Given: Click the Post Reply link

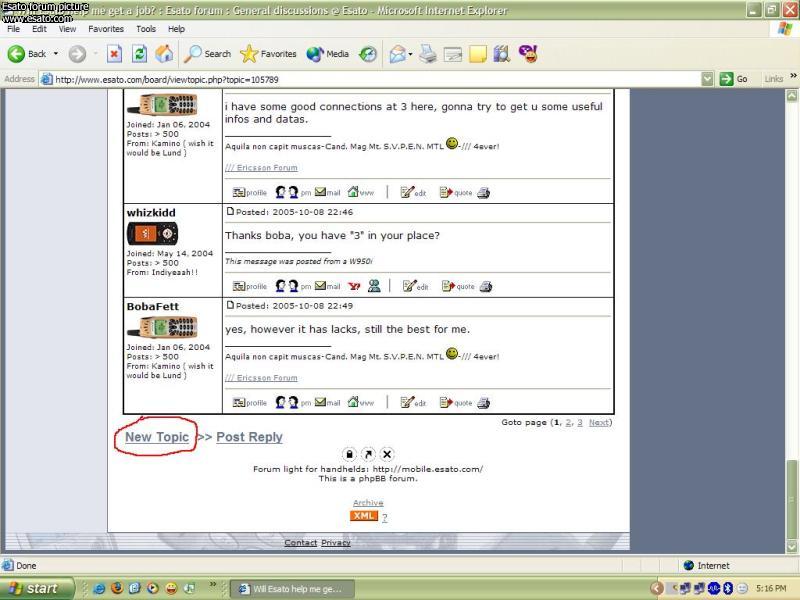Looking at the screenshot, I should click(x=249, y=437).
